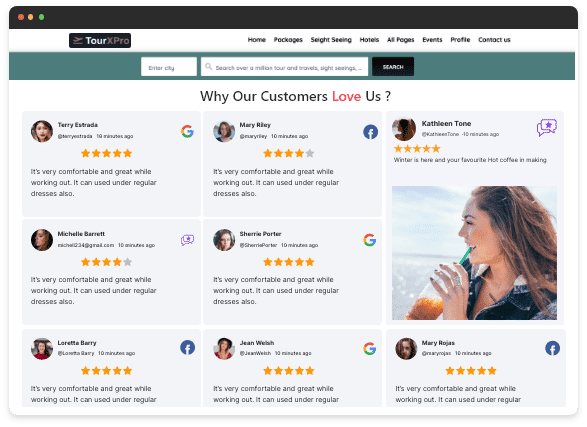This screenshot has width=587, height=427.
Task: Go to the Hotels page
Action: pyautogui.click(x=369, y=40)
